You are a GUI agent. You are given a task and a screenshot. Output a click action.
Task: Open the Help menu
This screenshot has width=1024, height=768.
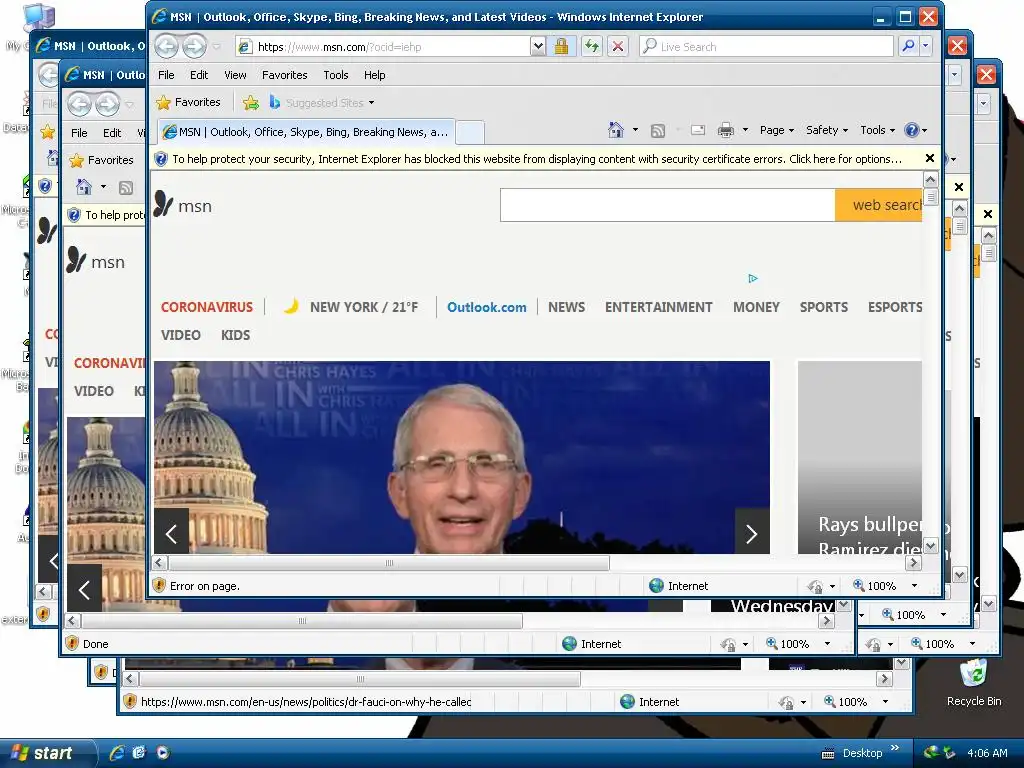click(374, 75)
